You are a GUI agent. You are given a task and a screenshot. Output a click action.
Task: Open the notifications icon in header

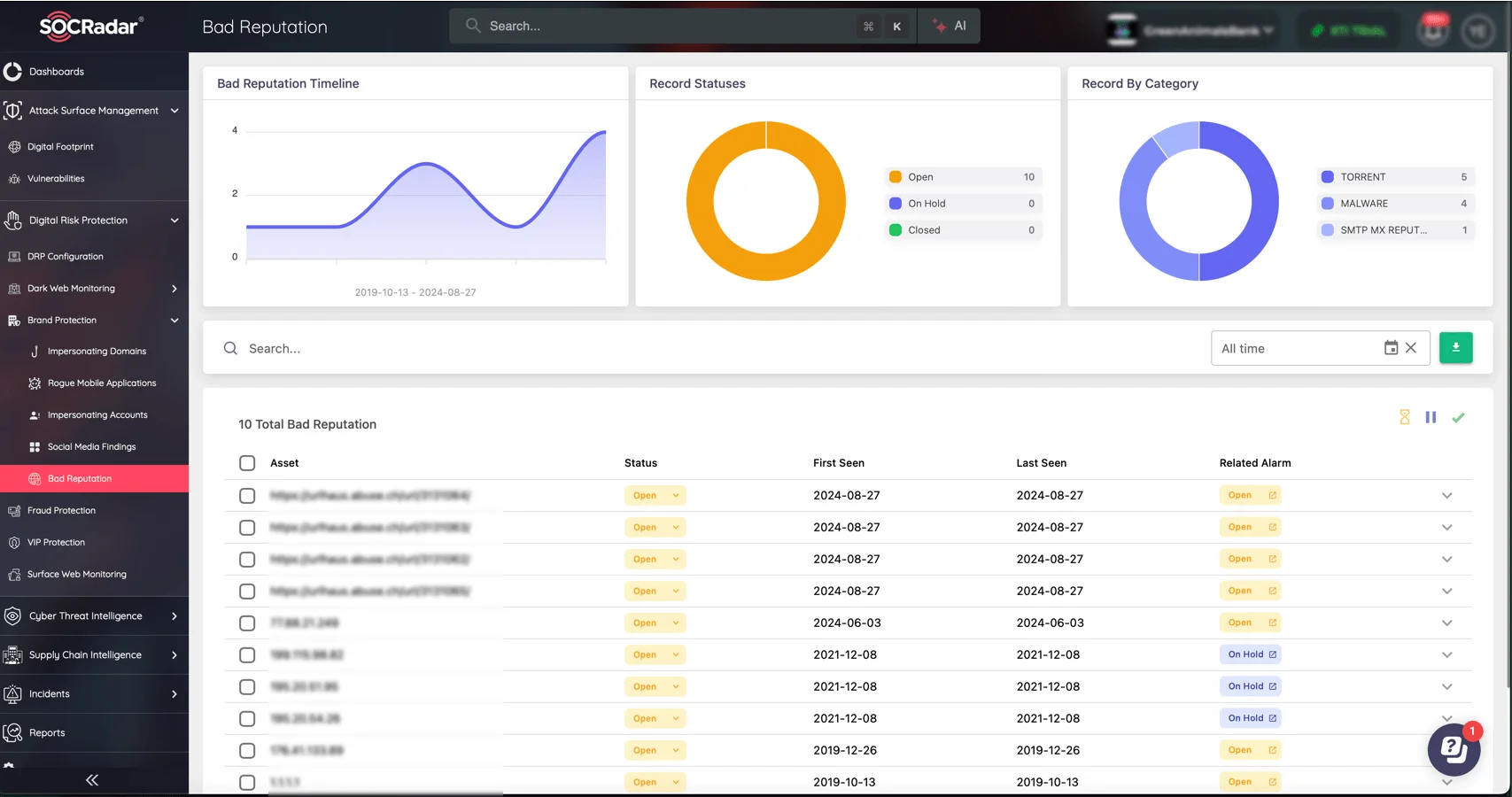click(x=1433, y=29)
